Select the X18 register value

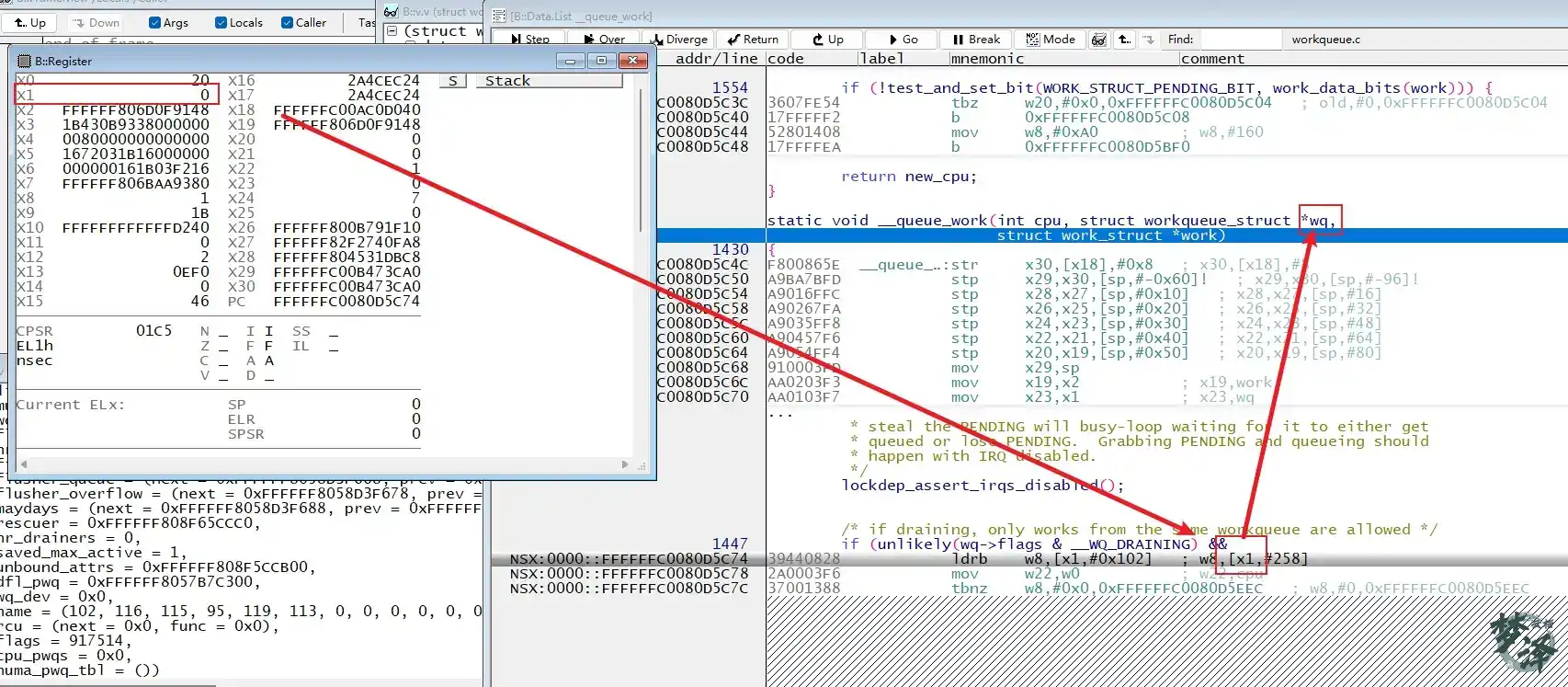(x=347, y=109)
